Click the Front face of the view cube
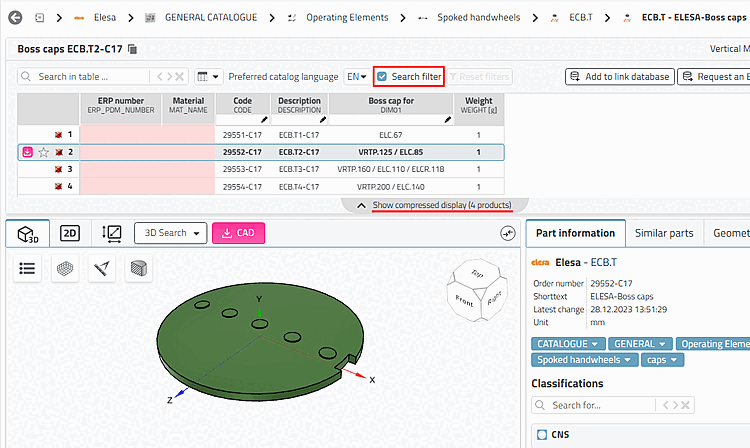750x448 pixels. 463,300
